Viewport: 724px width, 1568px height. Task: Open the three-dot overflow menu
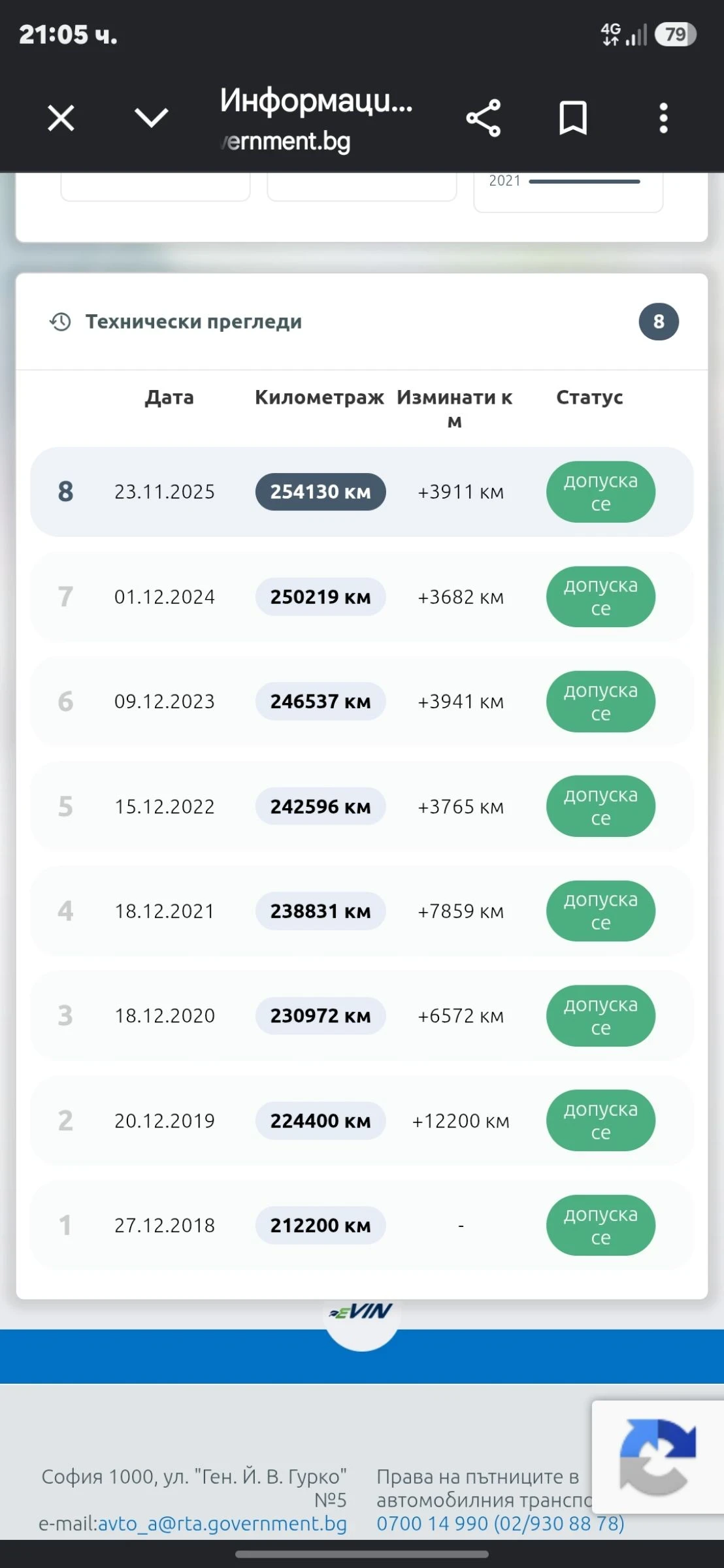pyautogui.click(x=663, y=118)
